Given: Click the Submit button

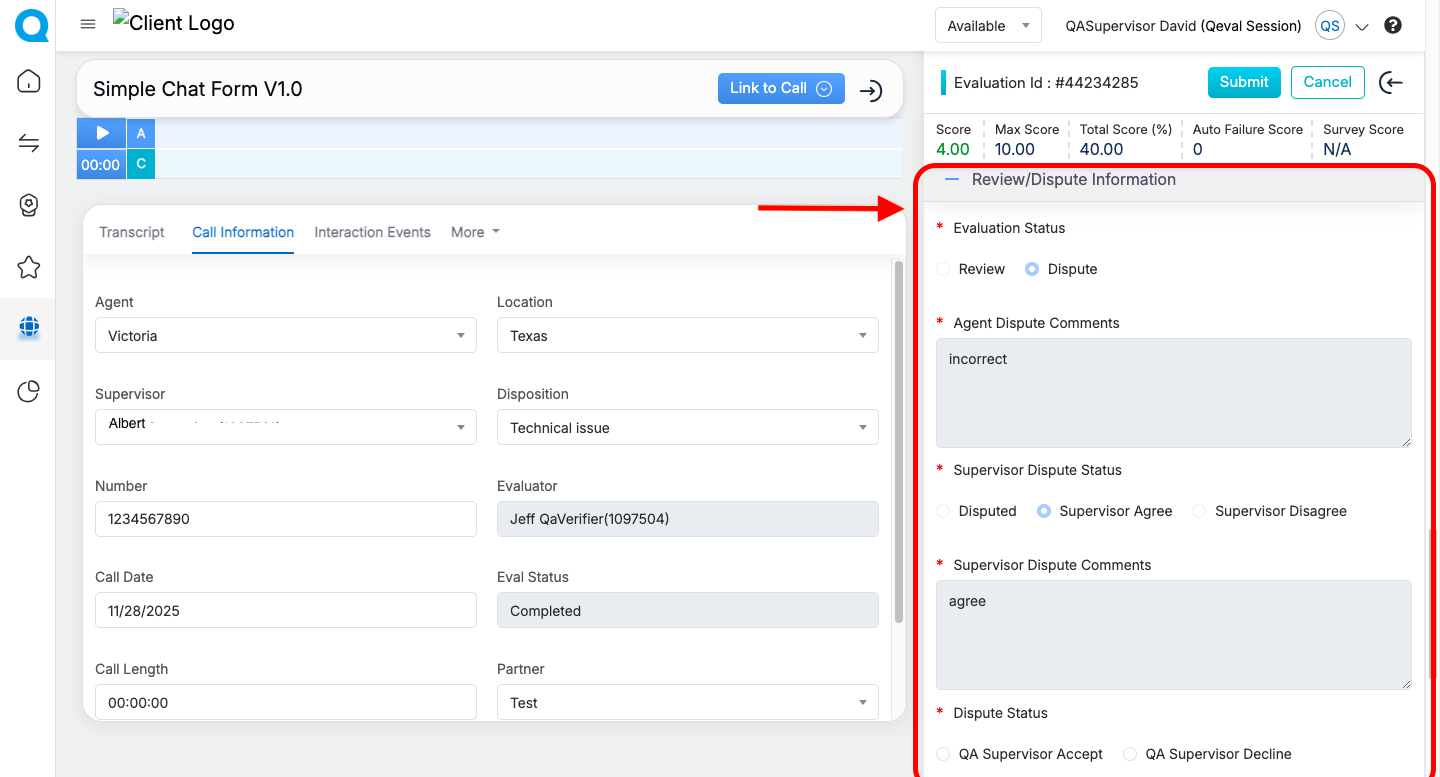Looking at the screenshot, I should [1243, 82].
